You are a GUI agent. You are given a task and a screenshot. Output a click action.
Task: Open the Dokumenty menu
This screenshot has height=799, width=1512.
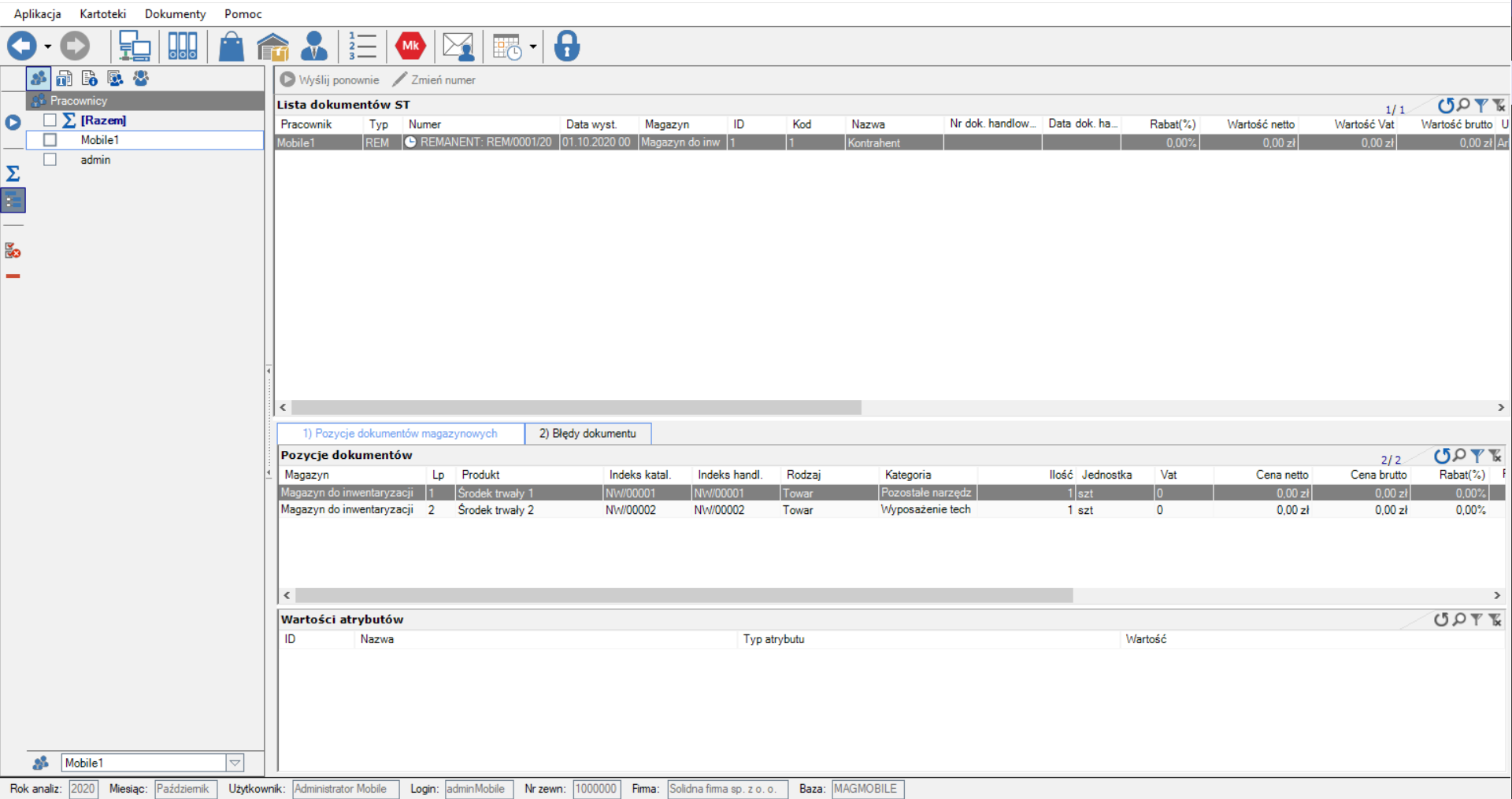(x=175, y=14)
